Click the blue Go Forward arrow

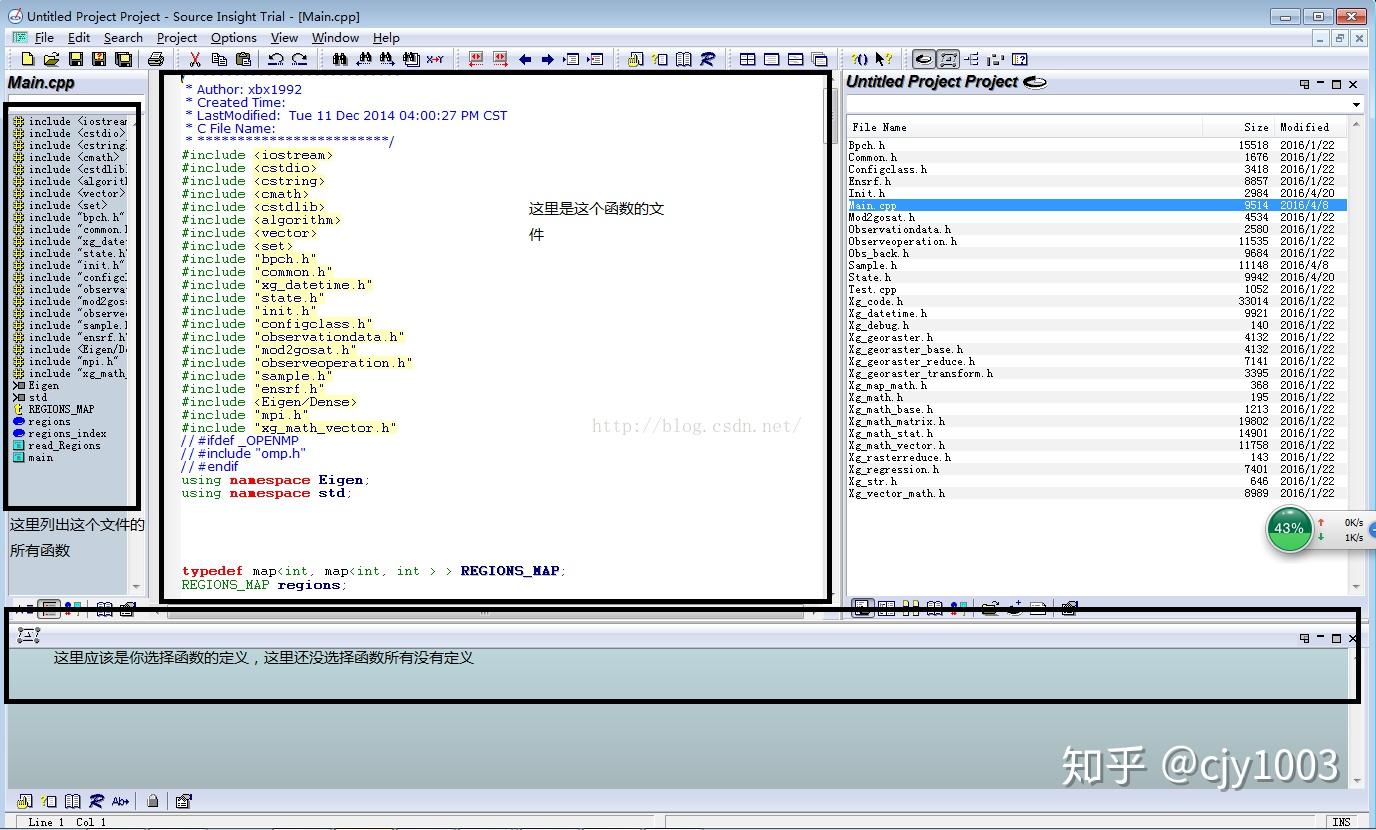click(548, 59)
